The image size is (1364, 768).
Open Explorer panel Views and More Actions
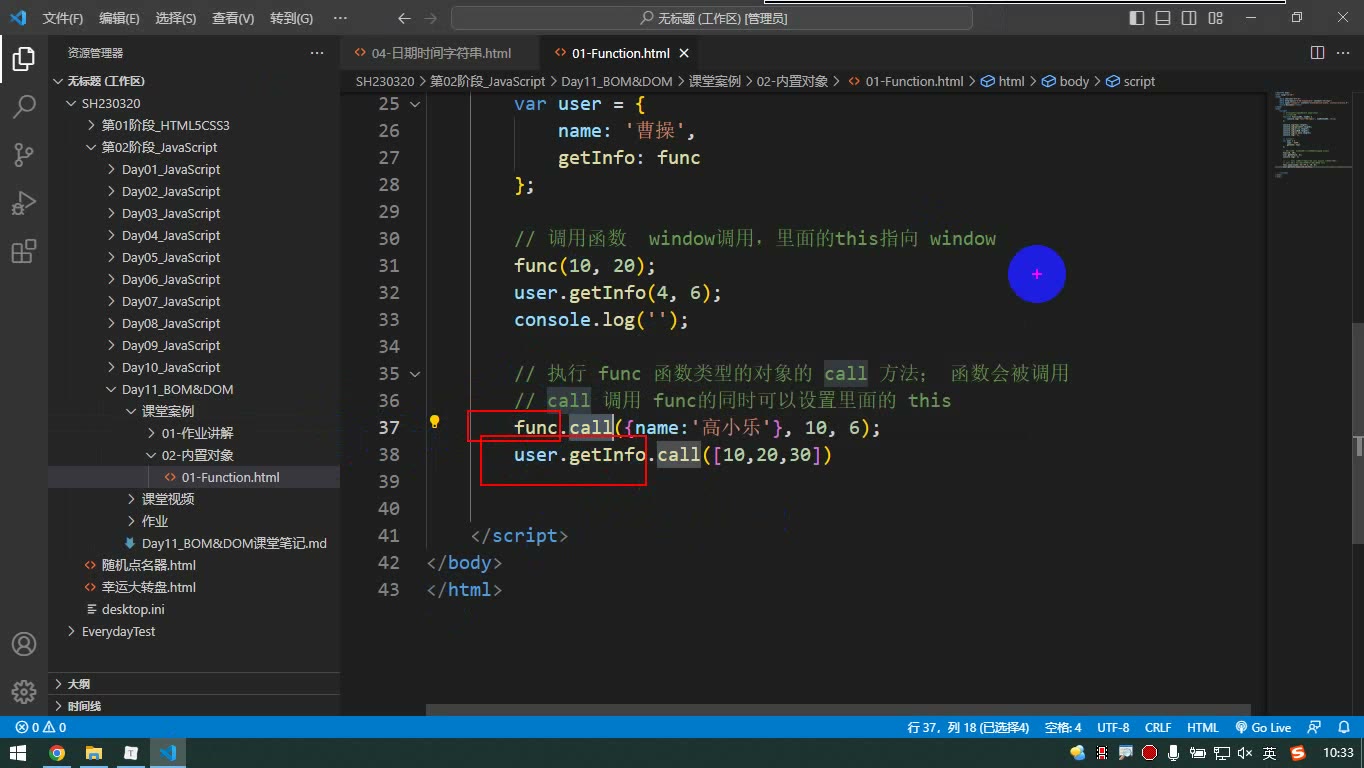317,53
